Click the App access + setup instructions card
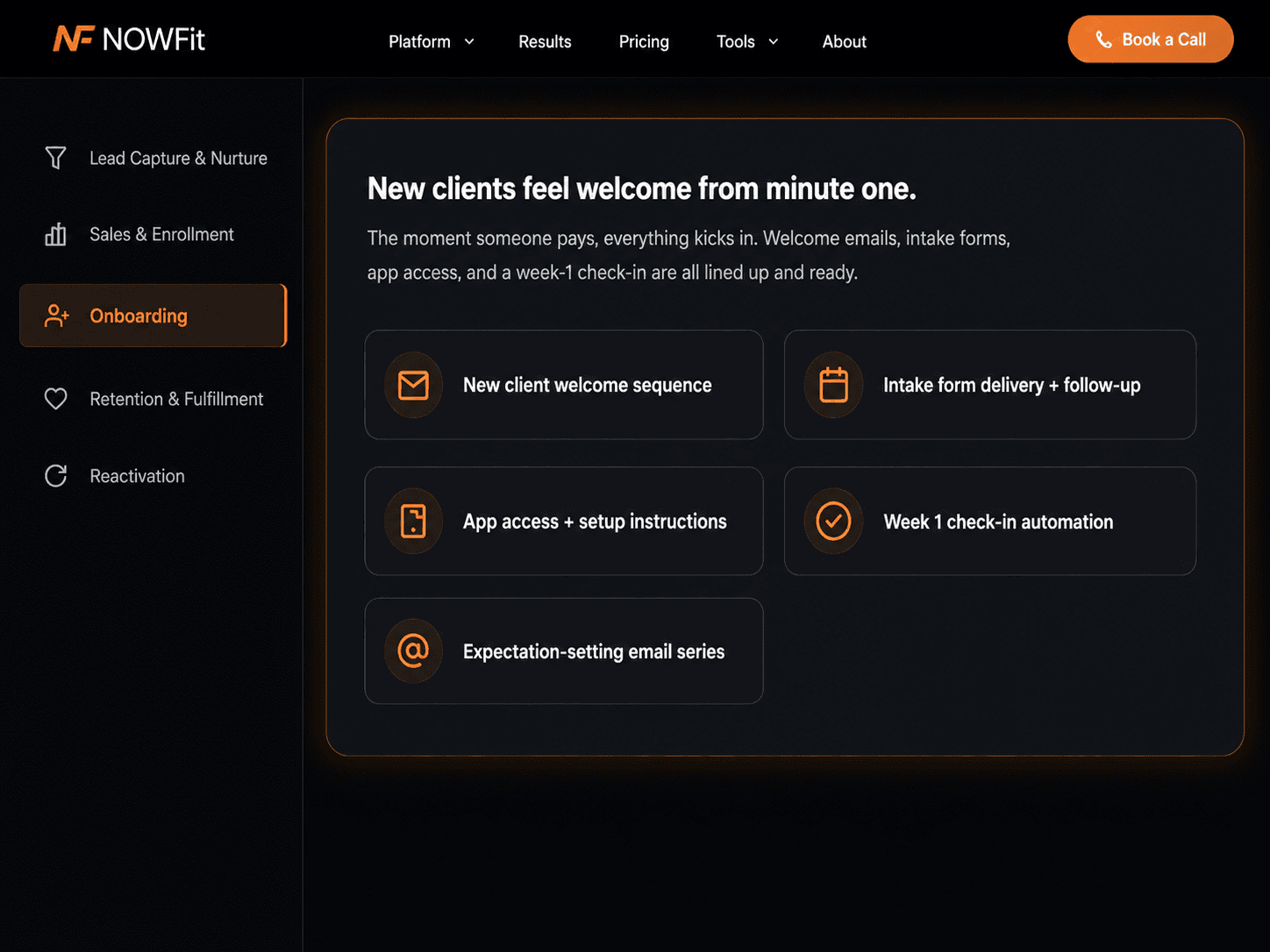This screenshot has height=952, width=1270. coord(564,521)
